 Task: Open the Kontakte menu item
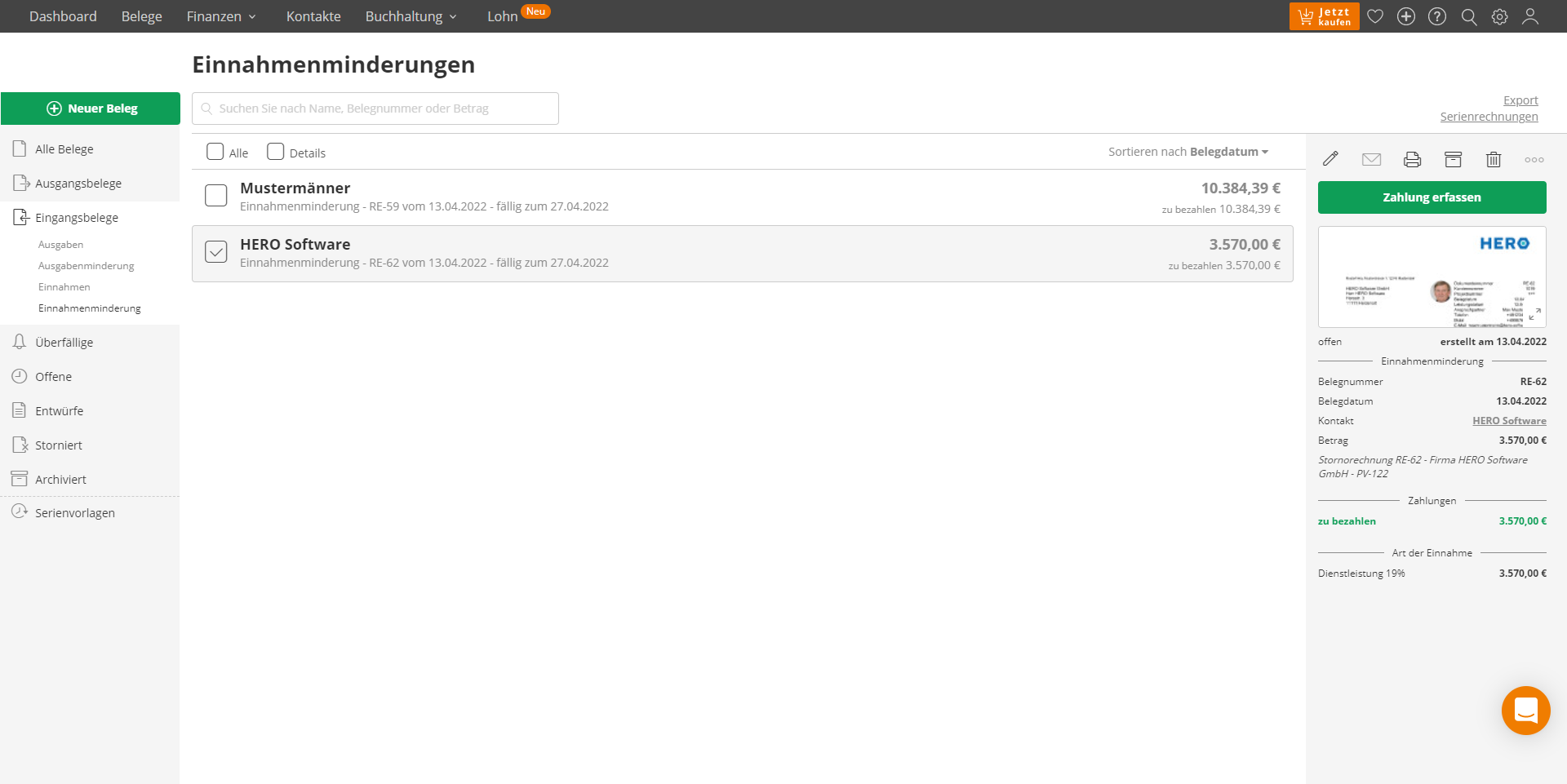(313, 16)
